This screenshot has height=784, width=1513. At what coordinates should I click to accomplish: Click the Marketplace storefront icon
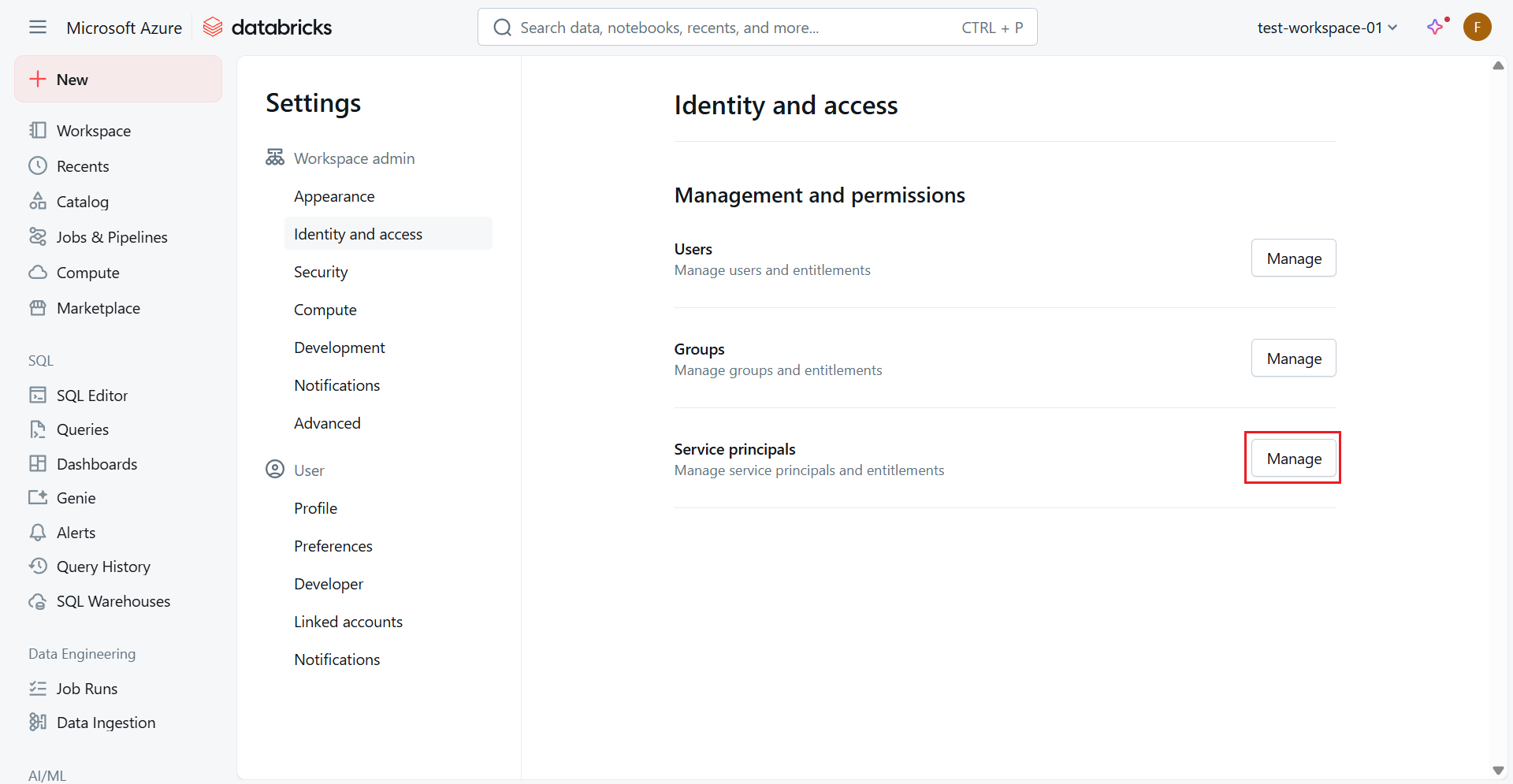[38, 307]
